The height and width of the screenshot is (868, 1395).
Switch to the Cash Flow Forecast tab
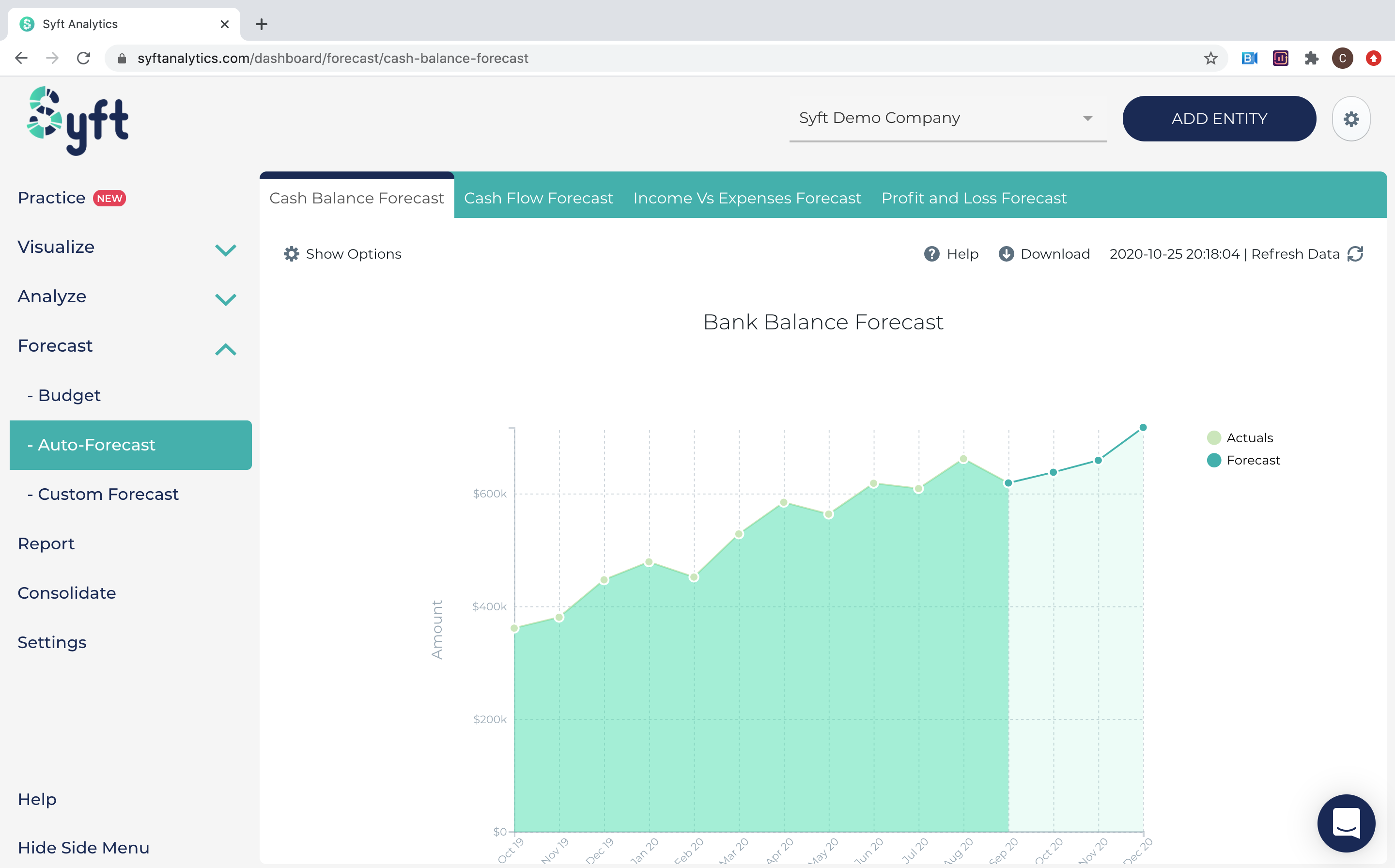pos(539,198)
